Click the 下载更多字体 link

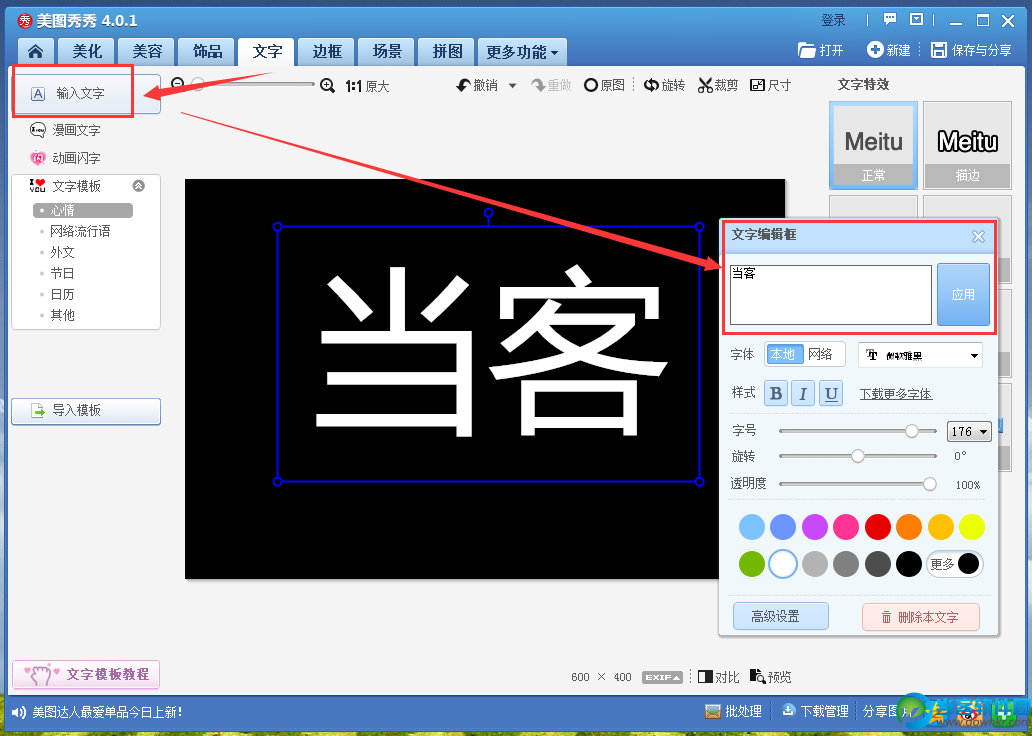(x=896, y=394)
